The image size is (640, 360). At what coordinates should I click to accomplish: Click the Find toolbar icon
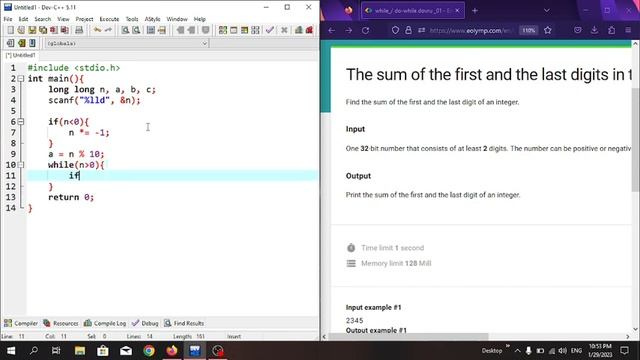(x=125, y=30)
